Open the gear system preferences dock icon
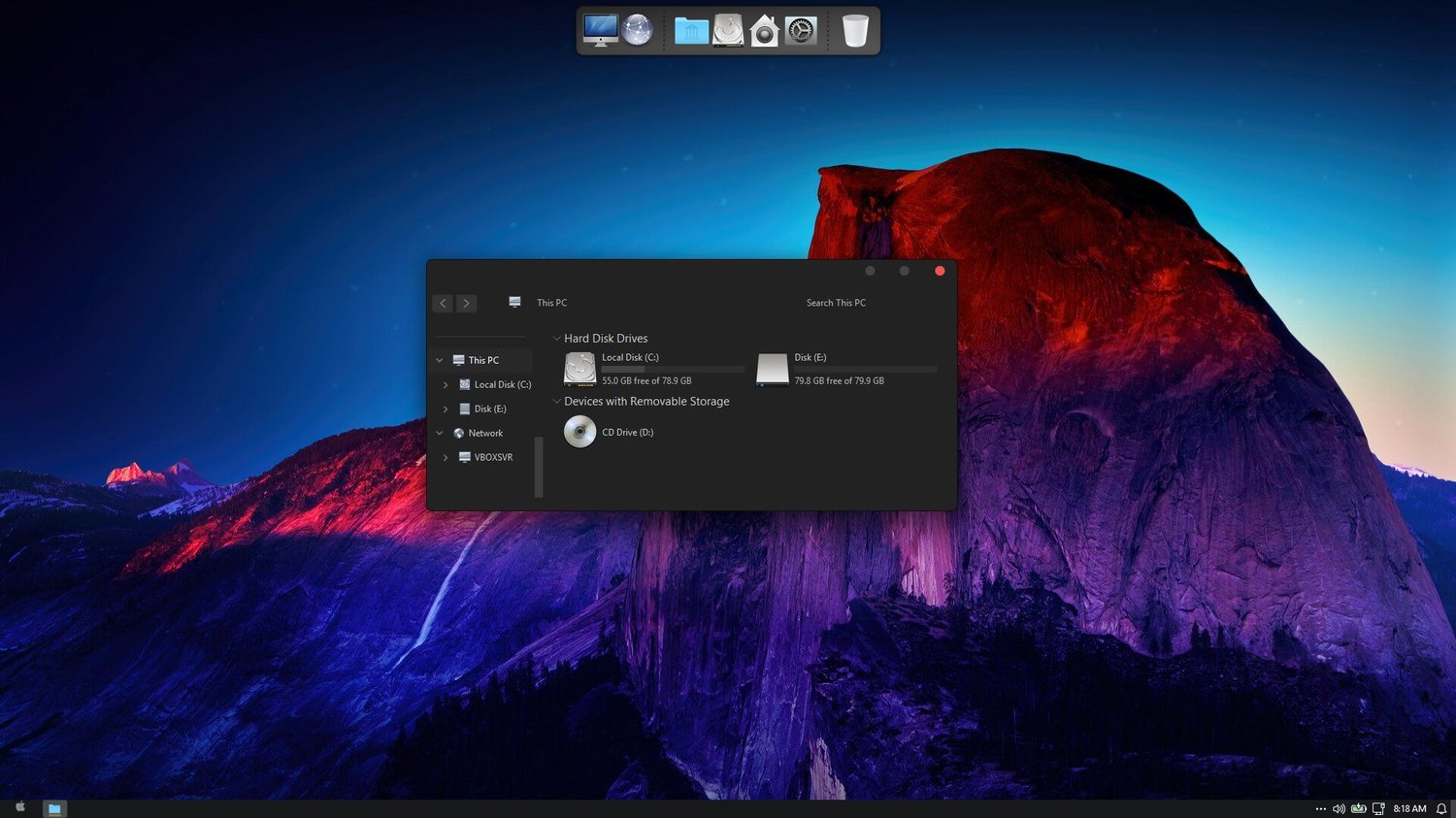Screen dimensions: 1456x818 801,31
